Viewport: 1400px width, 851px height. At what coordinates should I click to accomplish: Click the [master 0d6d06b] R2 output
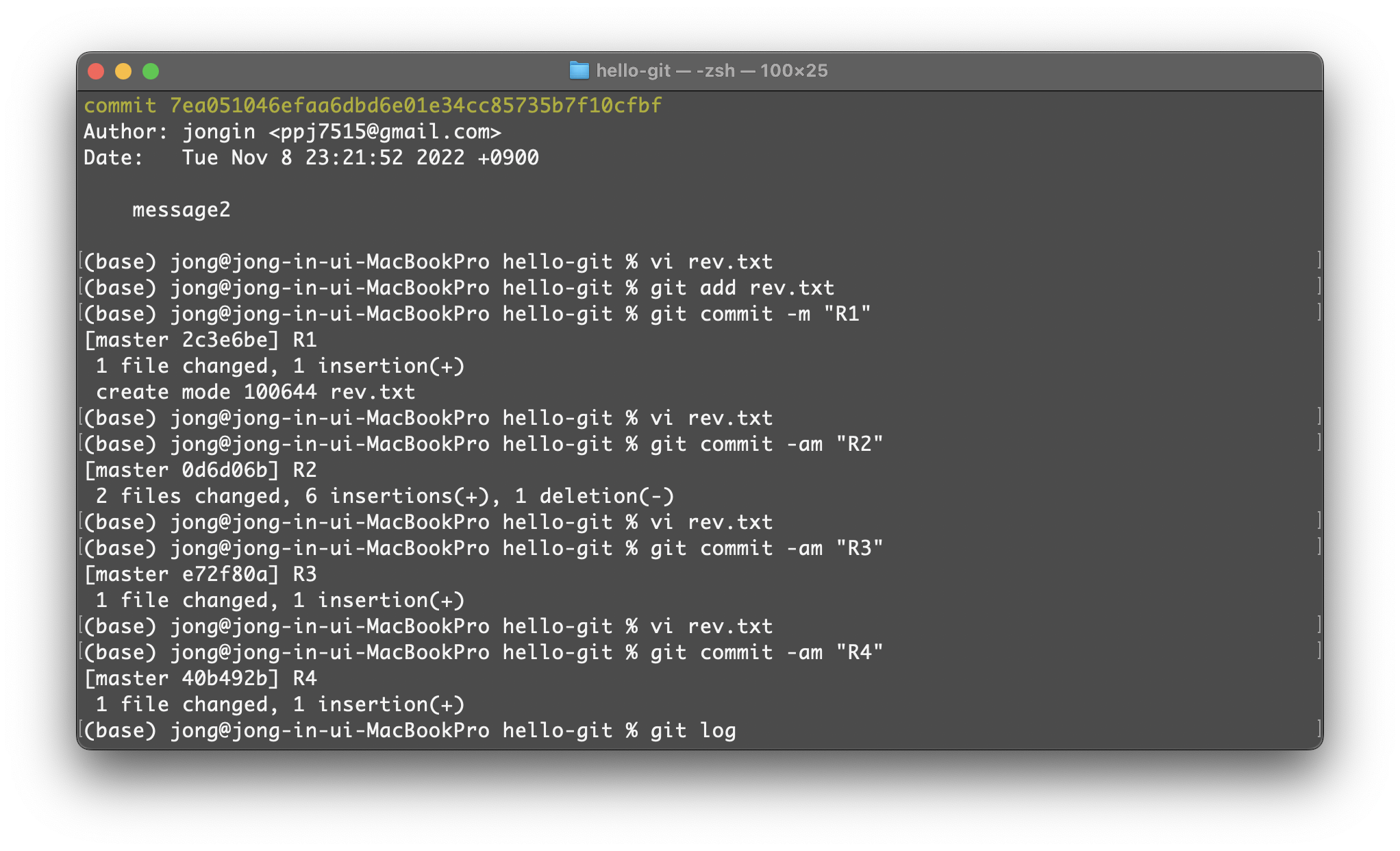coord(200,470)
